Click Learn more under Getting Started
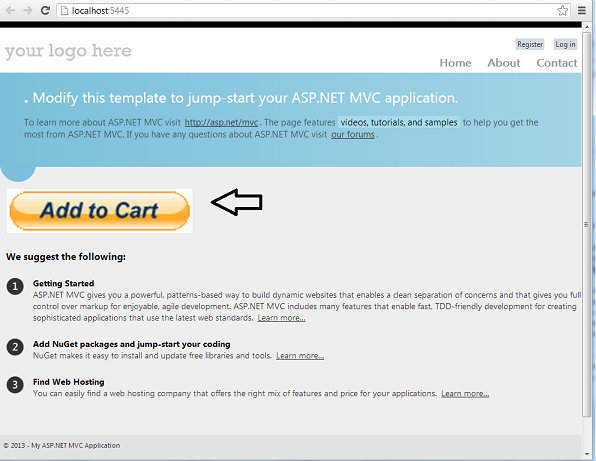 (281, 318)
